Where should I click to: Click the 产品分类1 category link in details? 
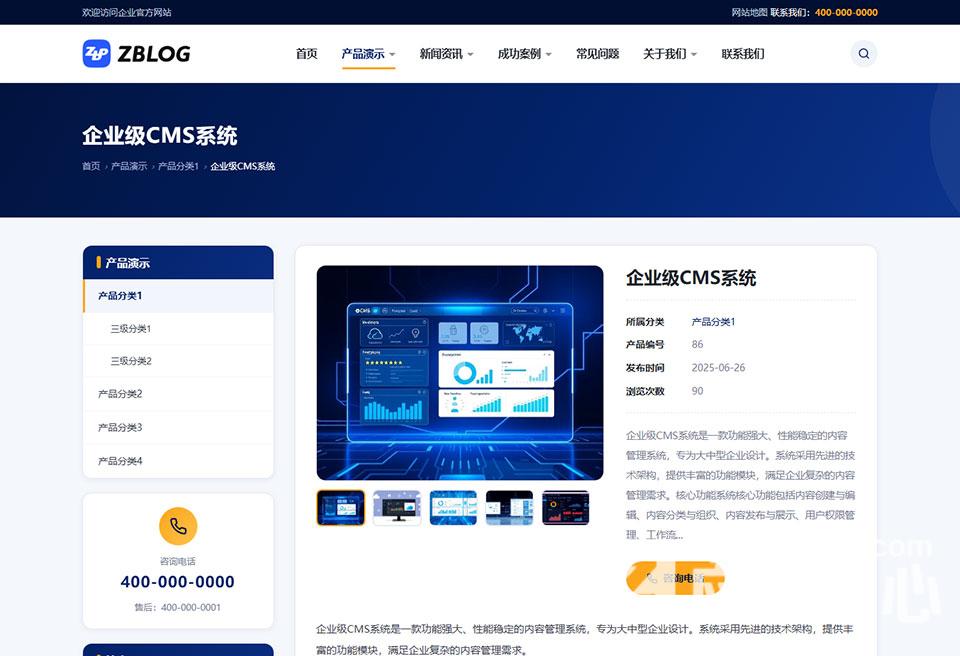click(713, 322)
